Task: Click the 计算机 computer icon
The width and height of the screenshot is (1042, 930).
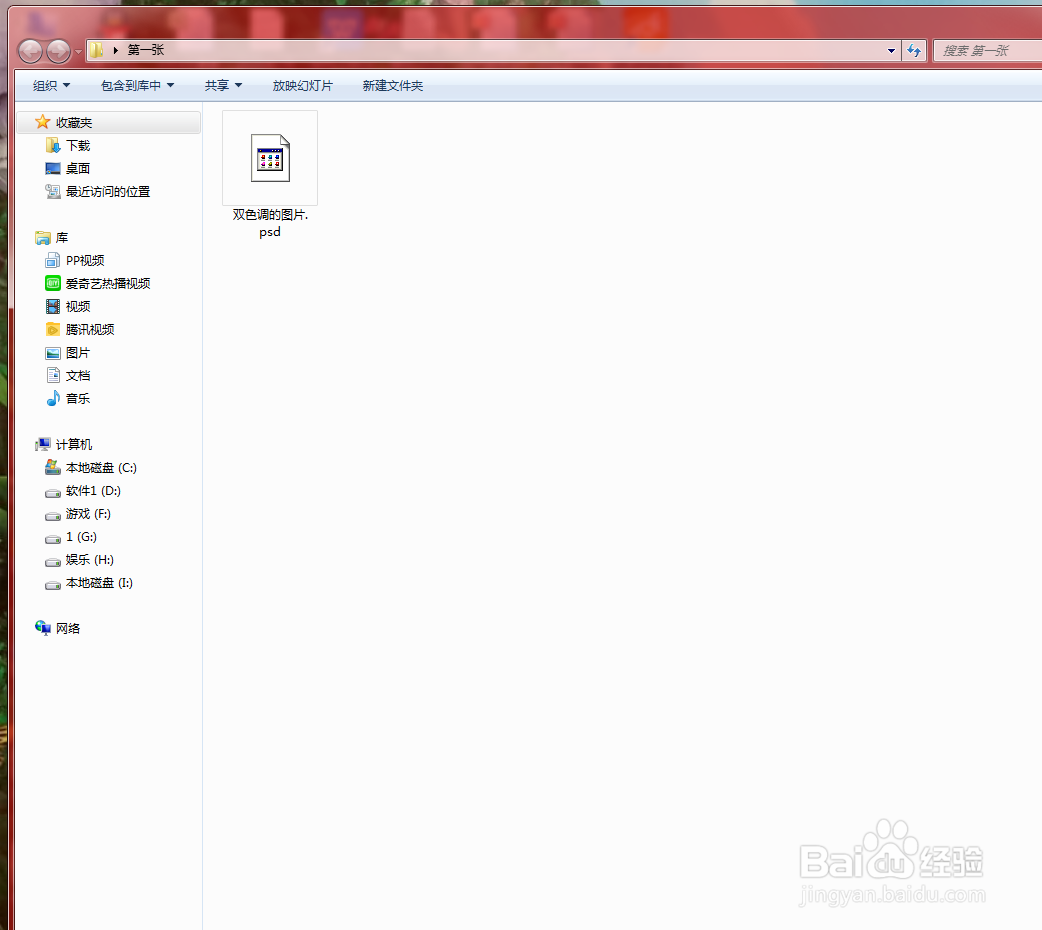Action: click(x=43, y=444)
